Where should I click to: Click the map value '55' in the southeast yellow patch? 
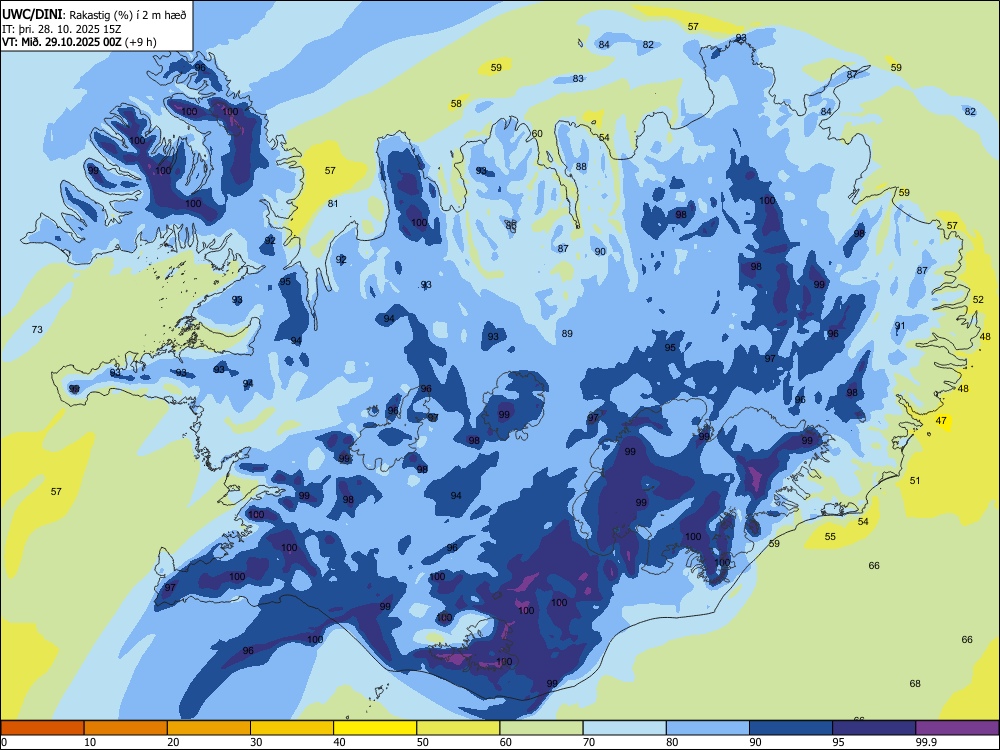pyautogui.click(x=830, y=536)
